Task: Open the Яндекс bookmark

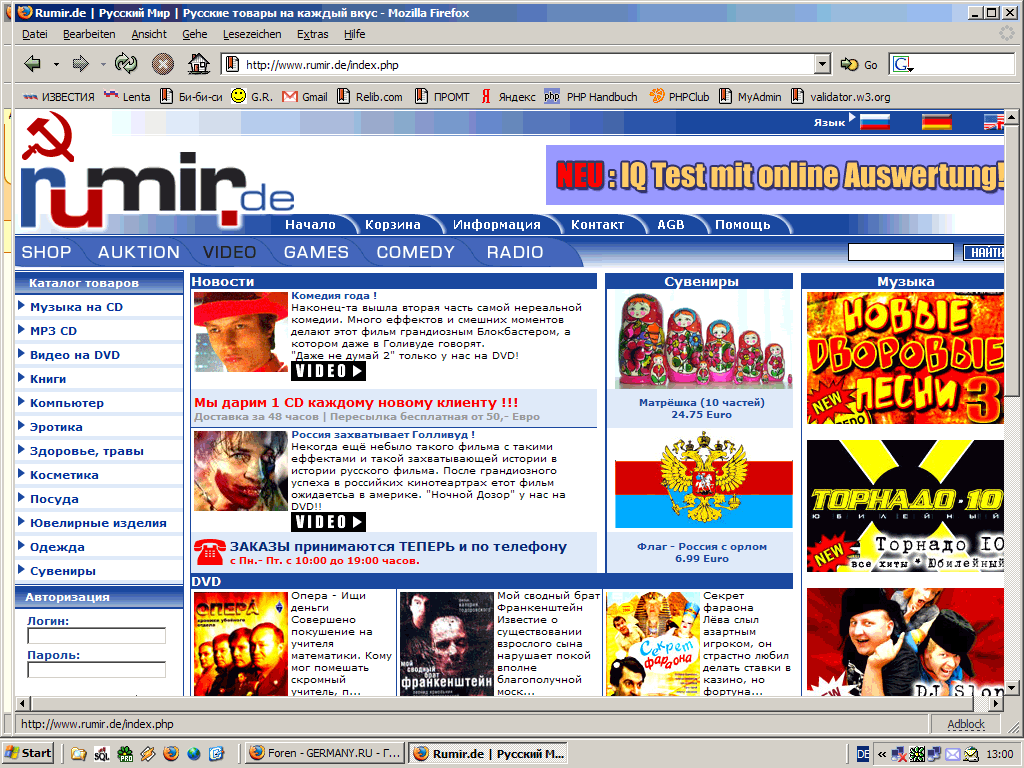Action: tap(508, 97)
